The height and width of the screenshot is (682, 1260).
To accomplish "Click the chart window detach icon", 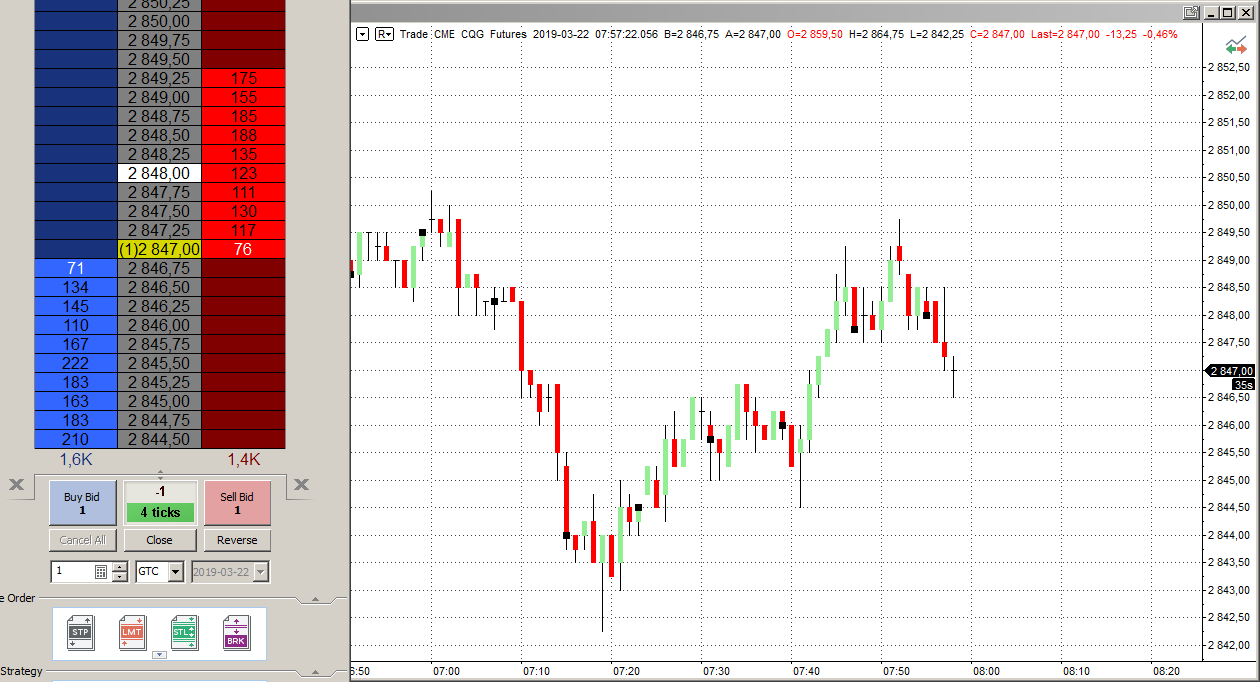I will click(x=1190, y=12).
